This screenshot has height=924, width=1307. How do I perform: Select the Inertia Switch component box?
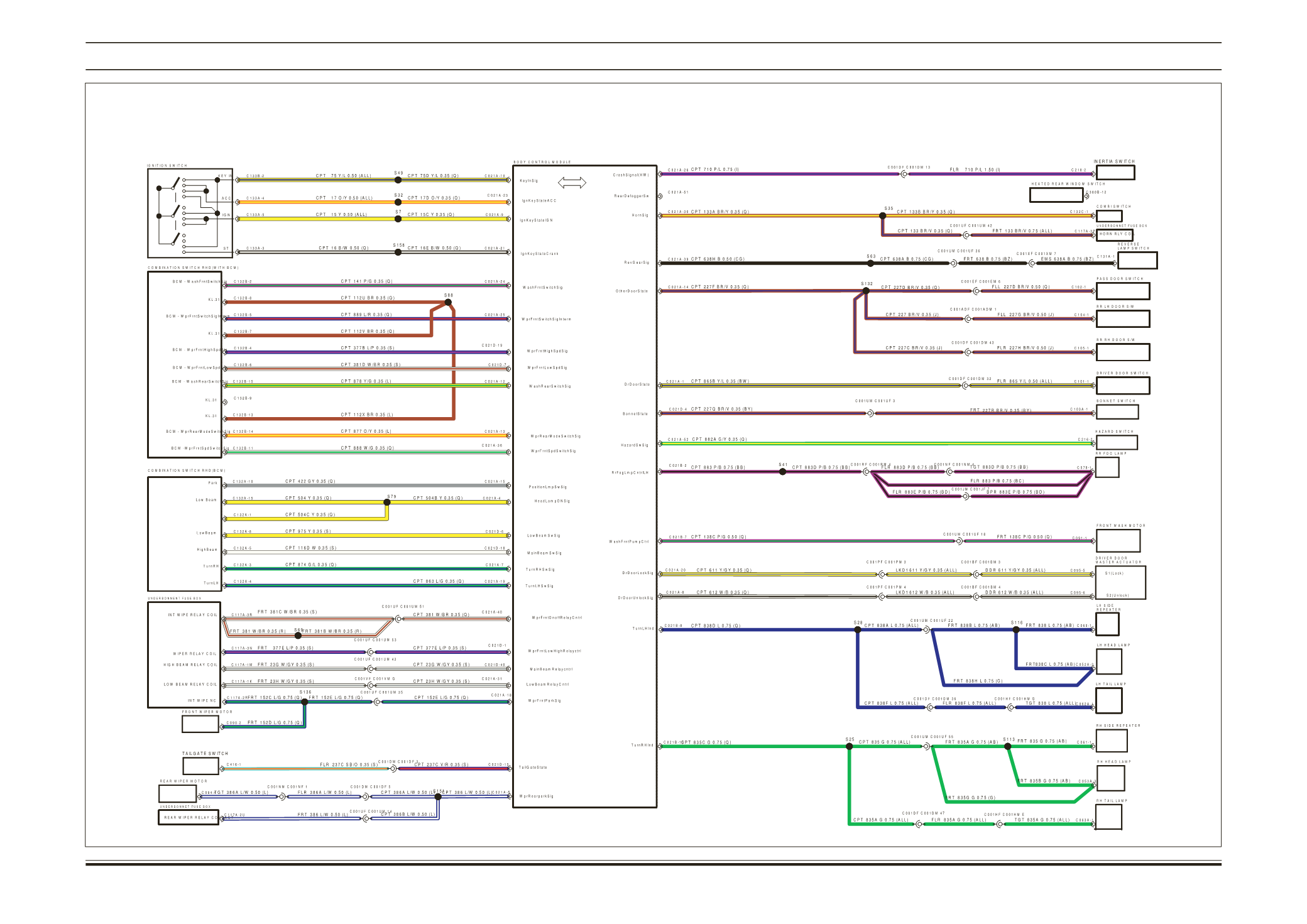pos(1115,172)
